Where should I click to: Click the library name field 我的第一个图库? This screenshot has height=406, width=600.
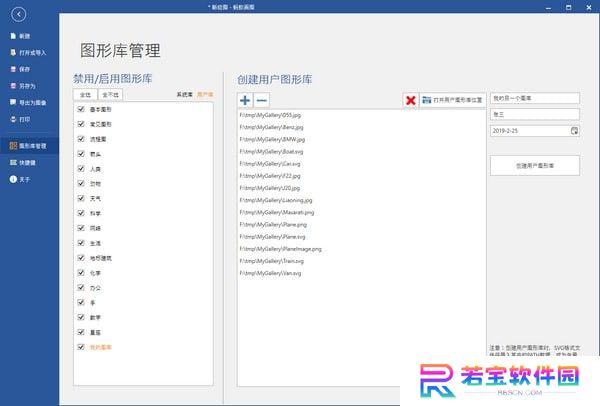(x=535, y=98)
